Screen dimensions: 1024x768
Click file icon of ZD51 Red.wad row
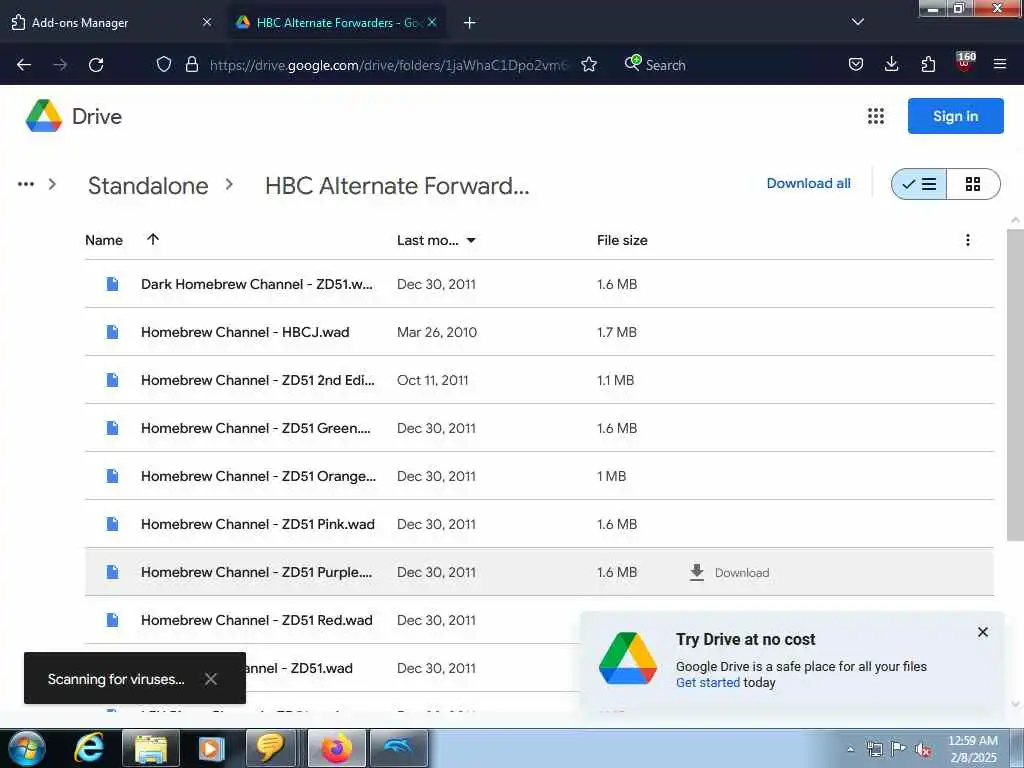coord(112,620)
